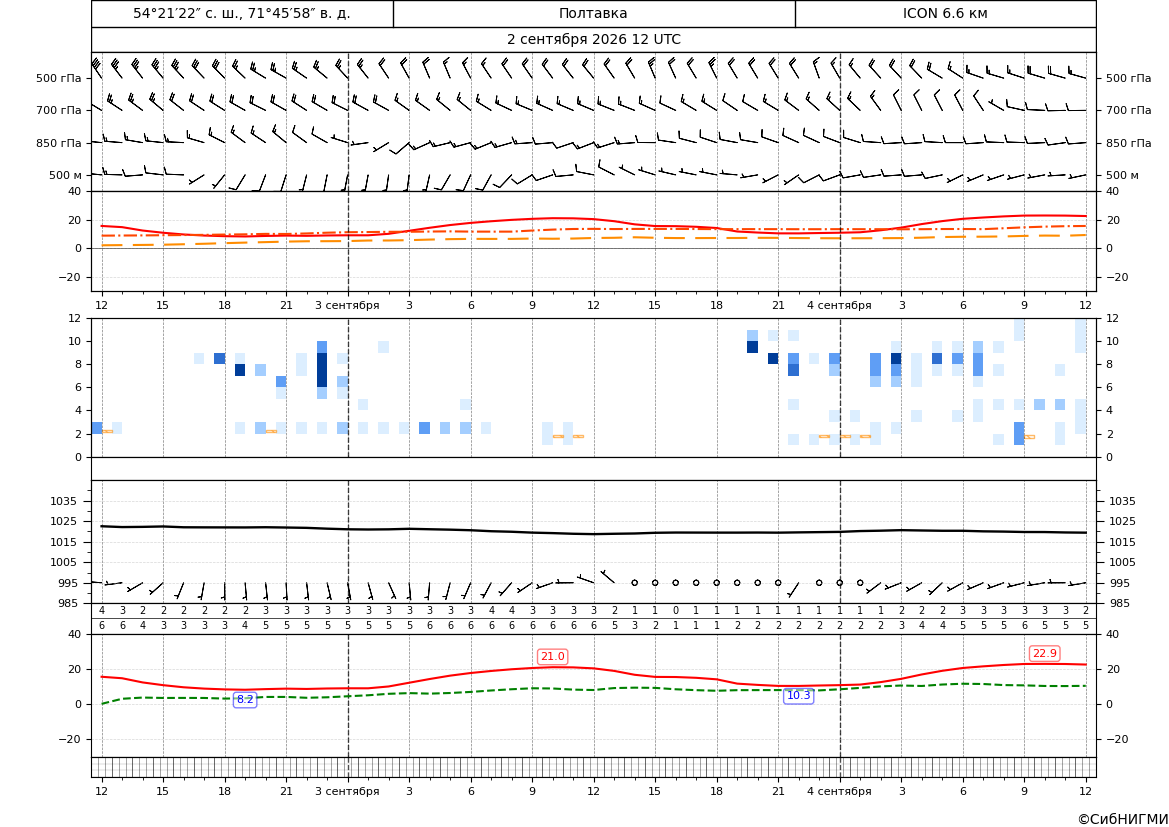Viewport: 1169px width, 827px height.
Task: Click the right 500 м level label
Action: point(1122,175)
